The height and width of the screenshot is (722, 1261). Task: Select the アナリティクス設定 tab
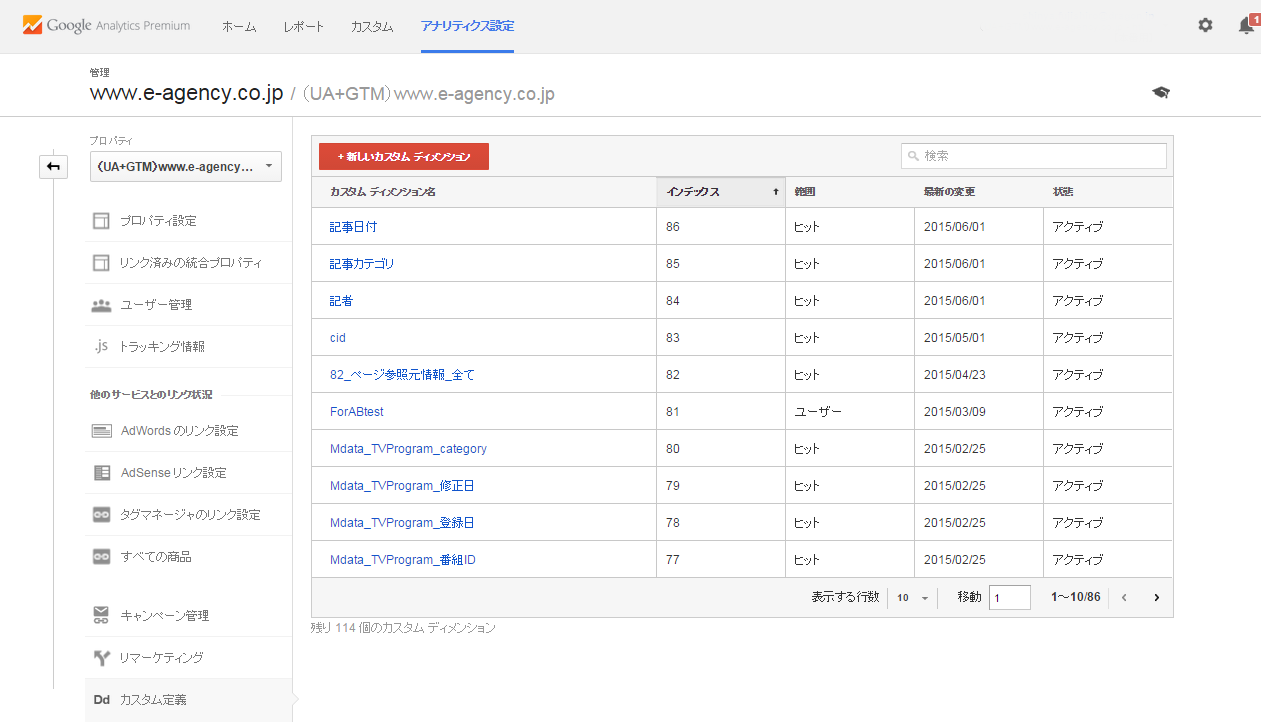coord(467,26)
